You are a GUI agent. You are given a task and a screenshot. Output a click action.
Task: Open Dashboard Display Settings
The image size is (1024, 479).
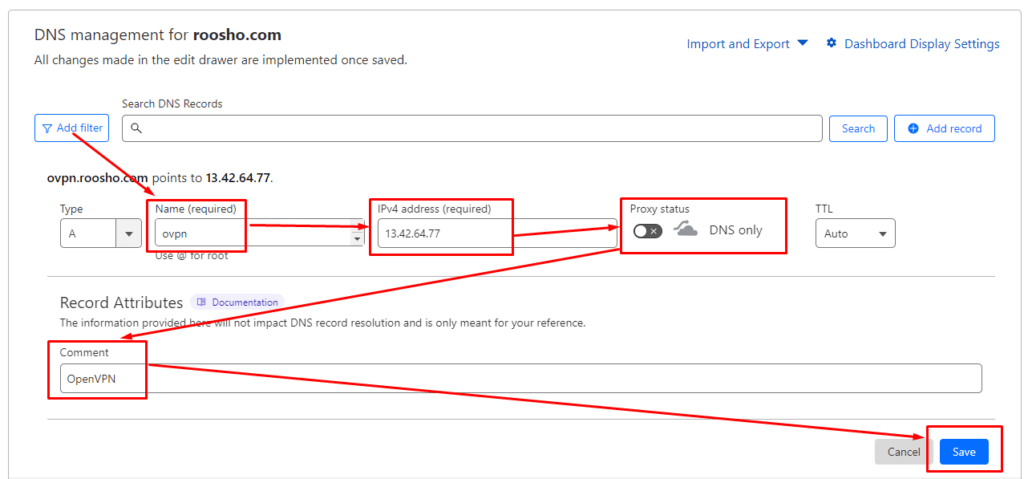(921, 44)
